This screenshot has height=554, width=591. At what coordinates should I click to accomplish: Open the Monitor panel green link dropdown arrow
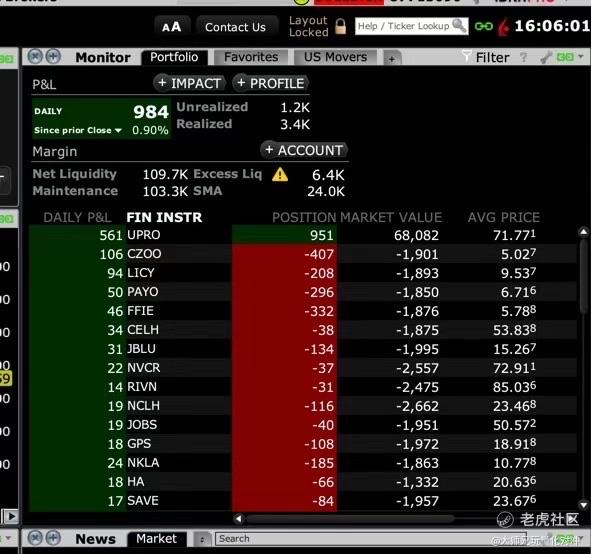(x=580, y=57)
